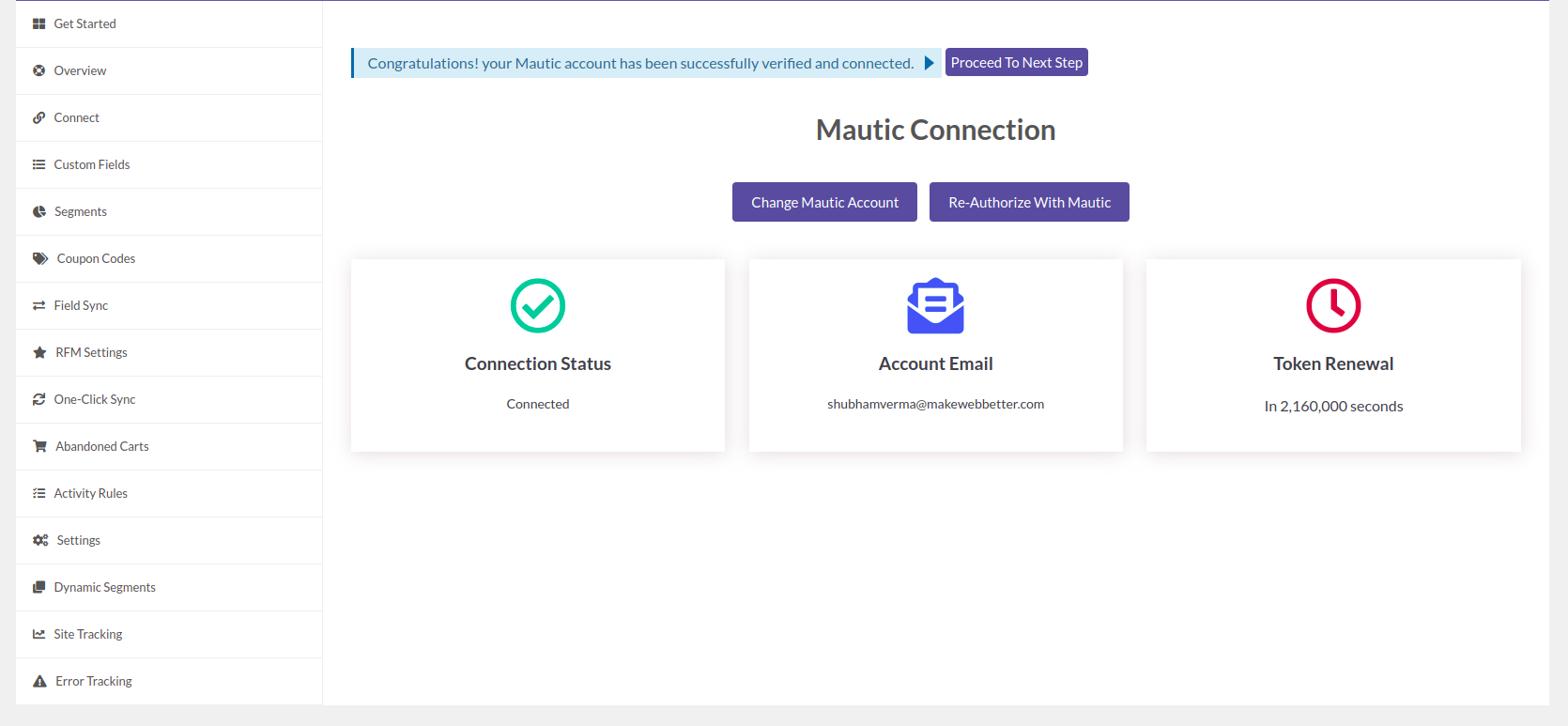
Task: Click the In 2,160,000 seconds text
Action: 1333,406
